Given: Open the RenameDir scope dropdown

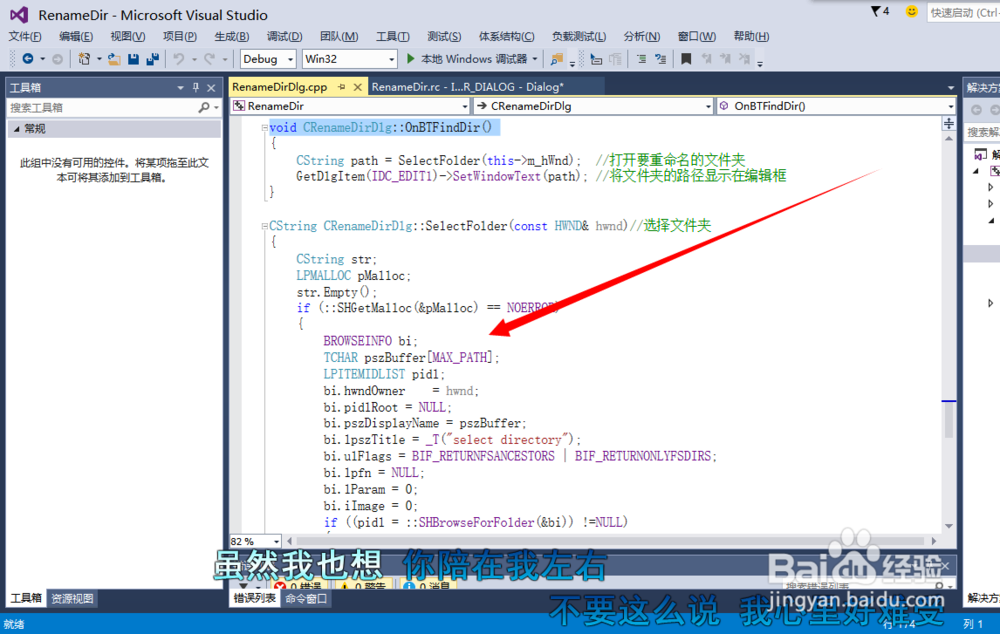Looking at the screenshot, I should tap(350, 106).
